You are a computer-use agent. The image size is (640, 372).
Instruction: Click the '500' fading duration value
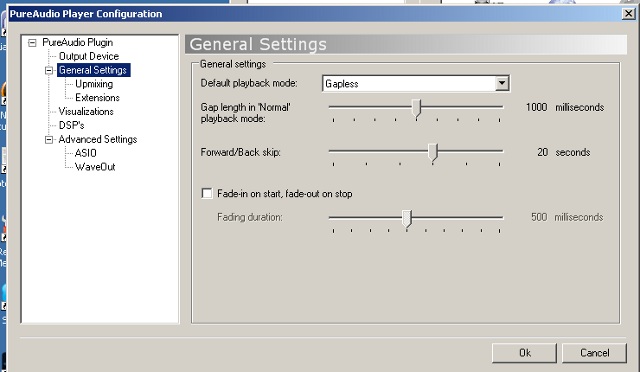click(x=539, y=217)
